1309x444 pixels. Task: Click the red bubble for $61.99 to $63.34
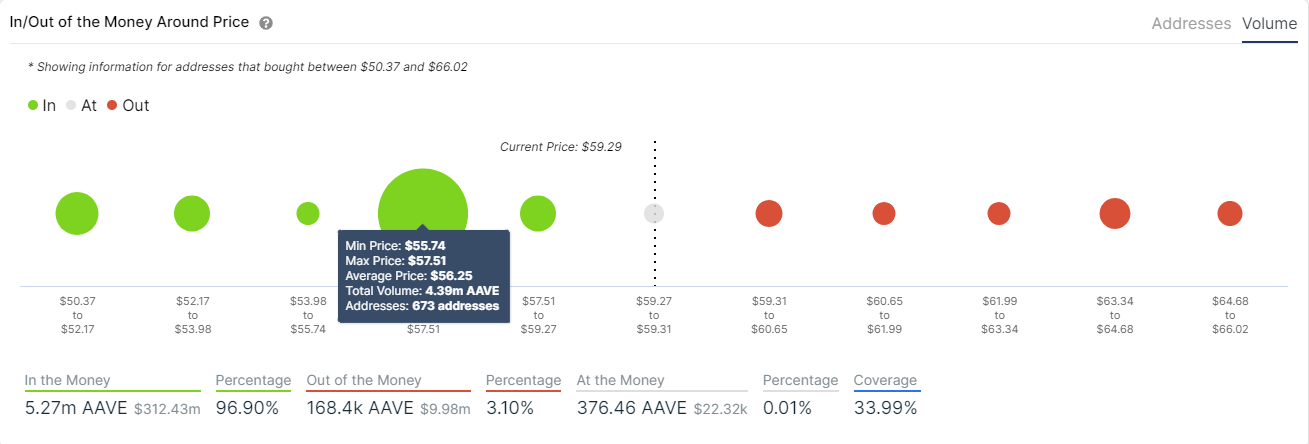(x=999, y=213)
